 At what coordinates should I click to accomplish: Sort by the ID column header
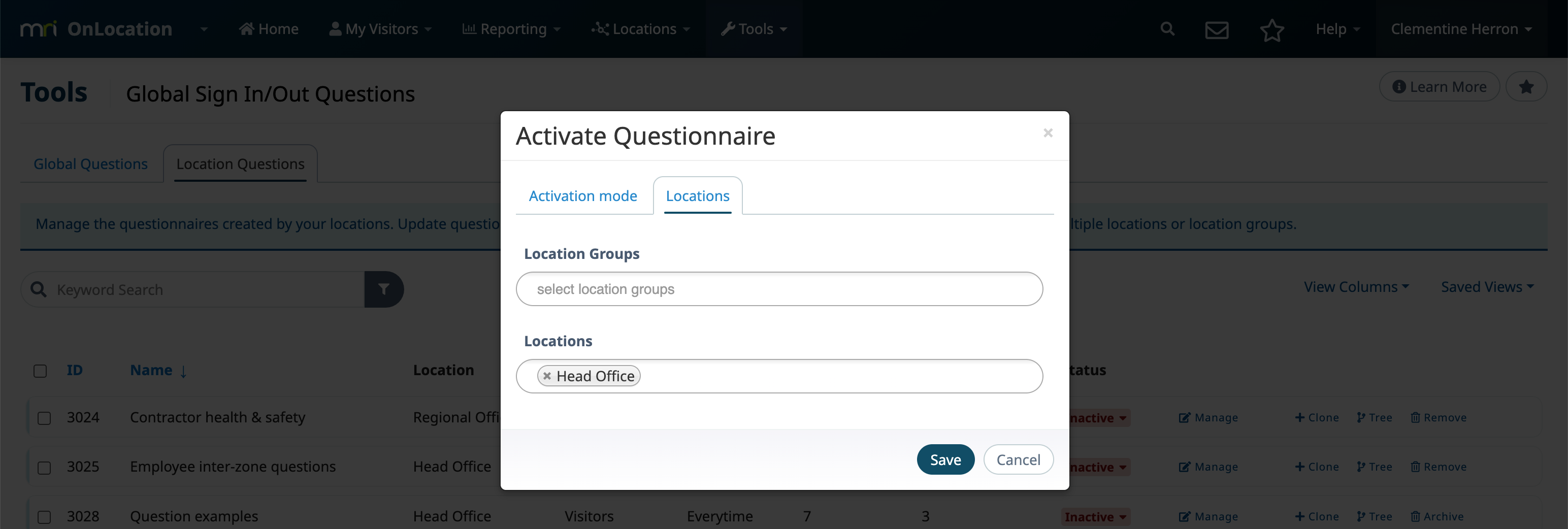click(x=75, y=370)
